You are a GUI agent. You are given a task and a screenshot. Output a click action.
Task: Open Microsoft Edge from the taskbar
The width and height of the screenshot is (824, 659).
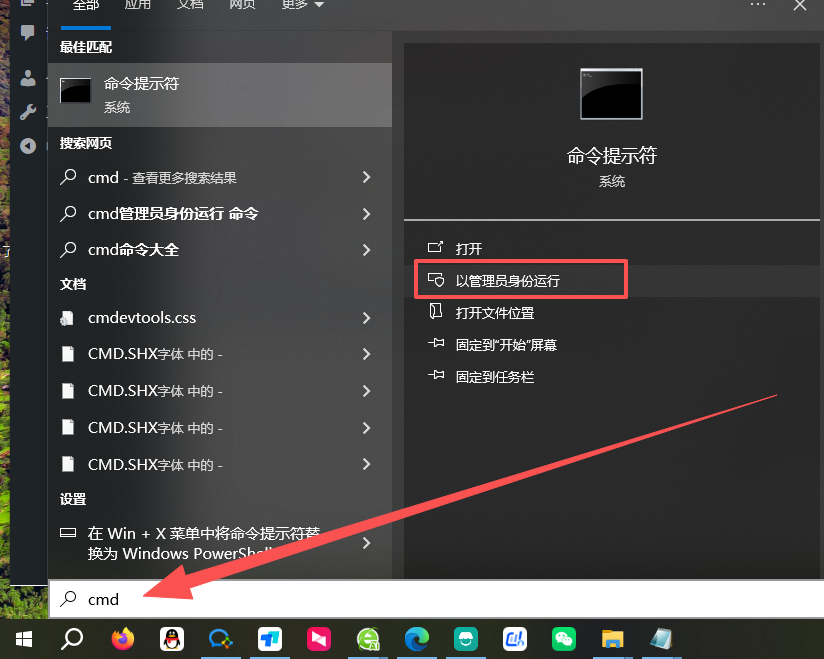[x=416, y=639]
